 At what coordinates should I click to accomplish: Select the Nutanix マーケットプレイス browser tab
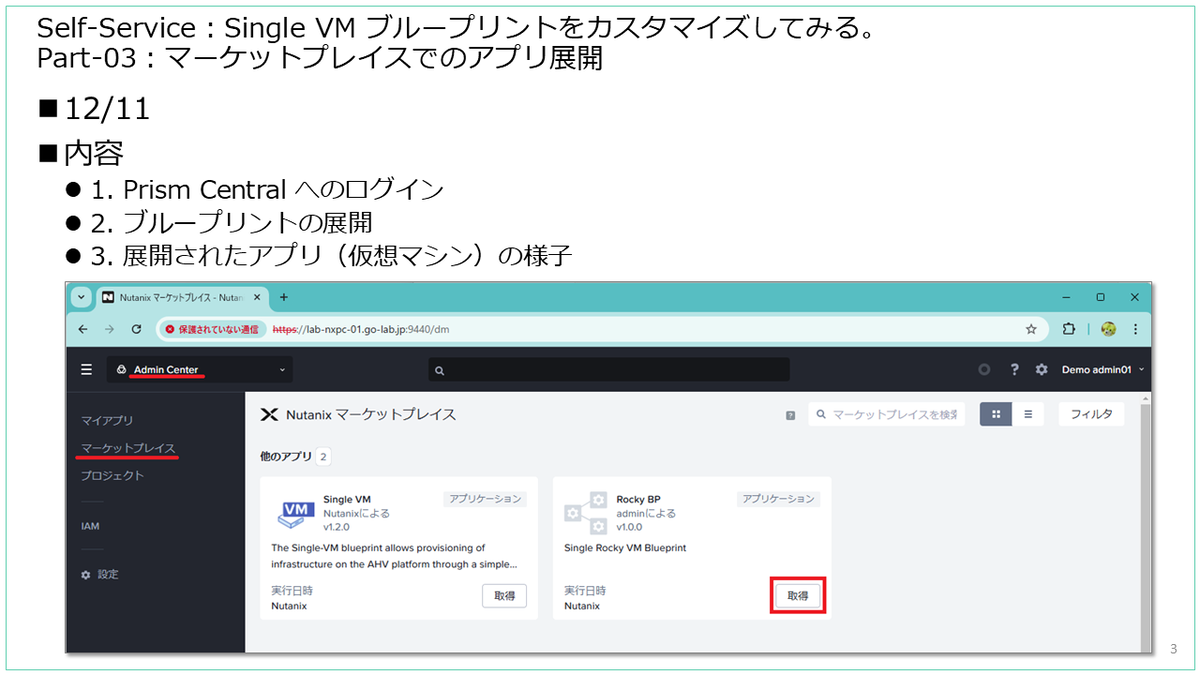tap(181, 298)
